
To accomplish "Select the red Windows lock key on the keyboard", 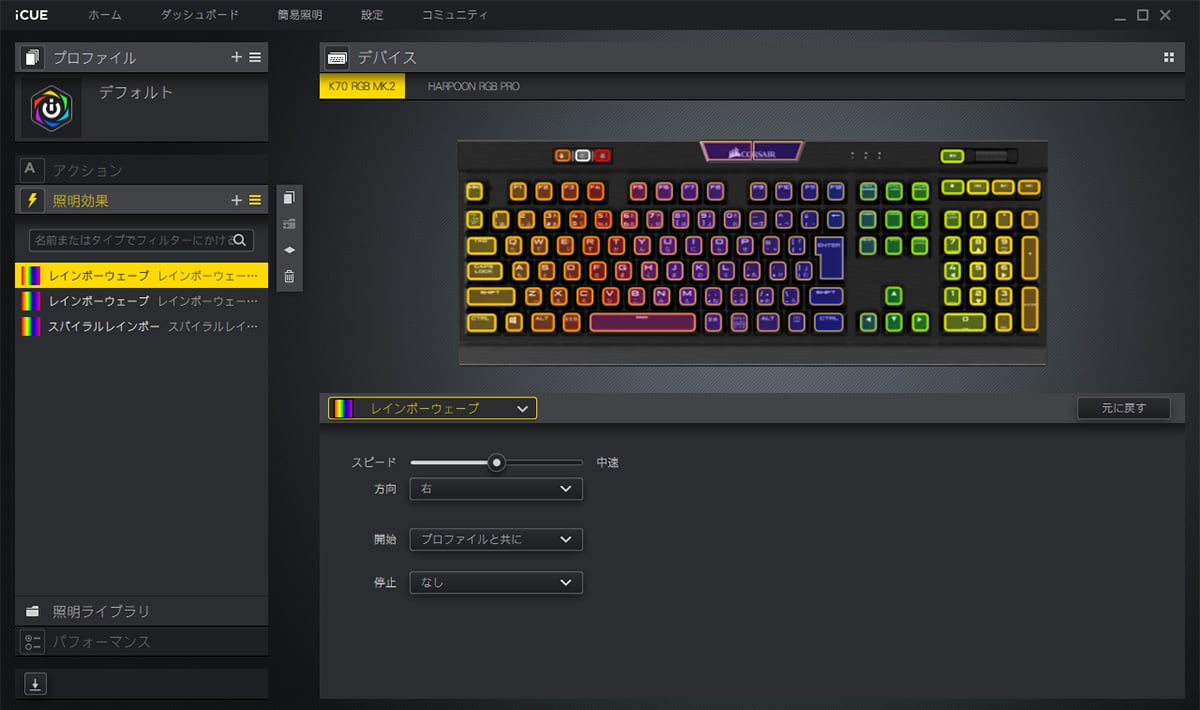I will pos(602,156).
